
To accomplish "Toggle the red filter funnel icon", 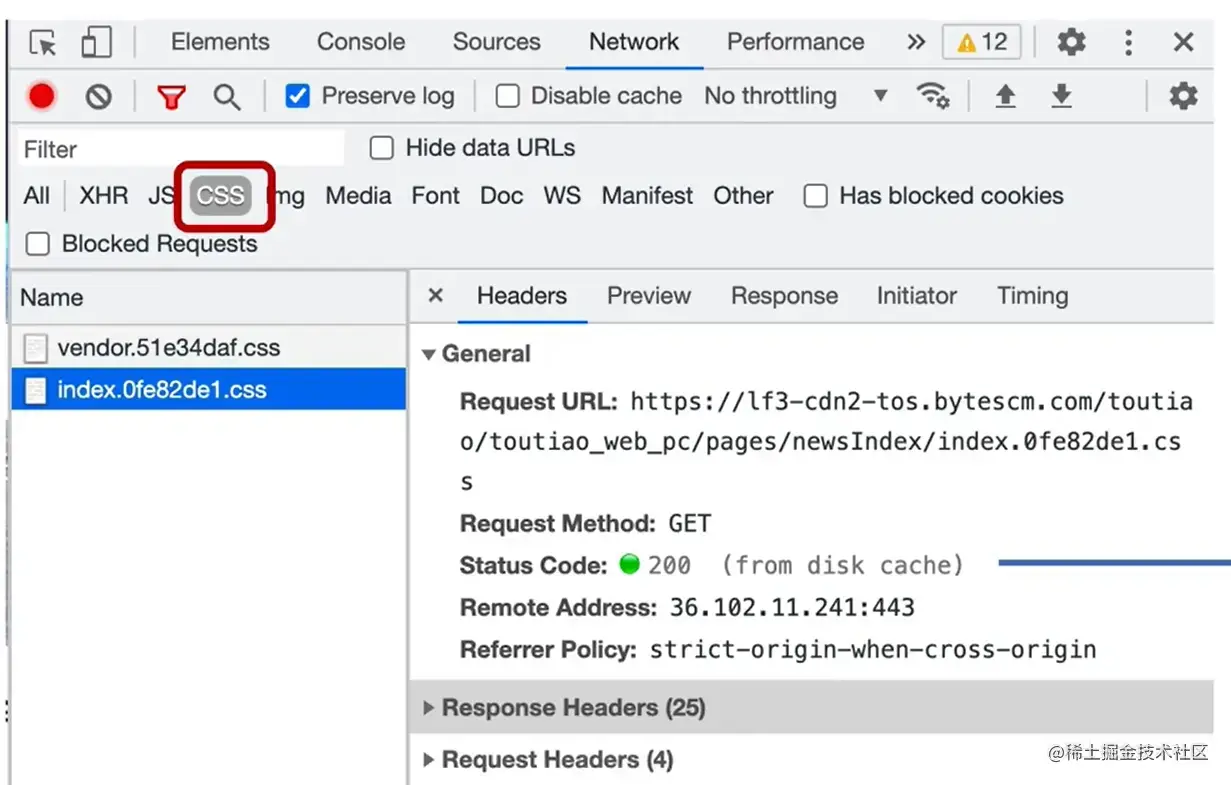I will (171, 97).
